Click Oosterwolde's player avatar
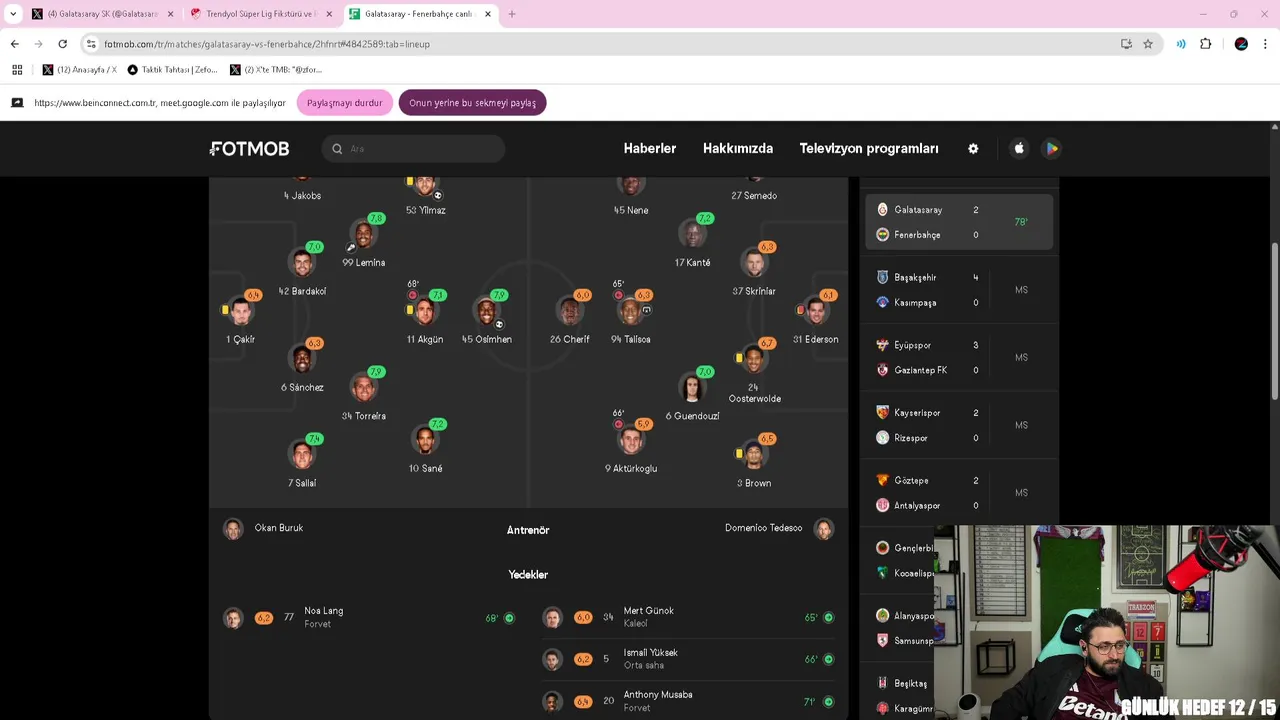The image size is (1280, 720). tap(754, 359)
